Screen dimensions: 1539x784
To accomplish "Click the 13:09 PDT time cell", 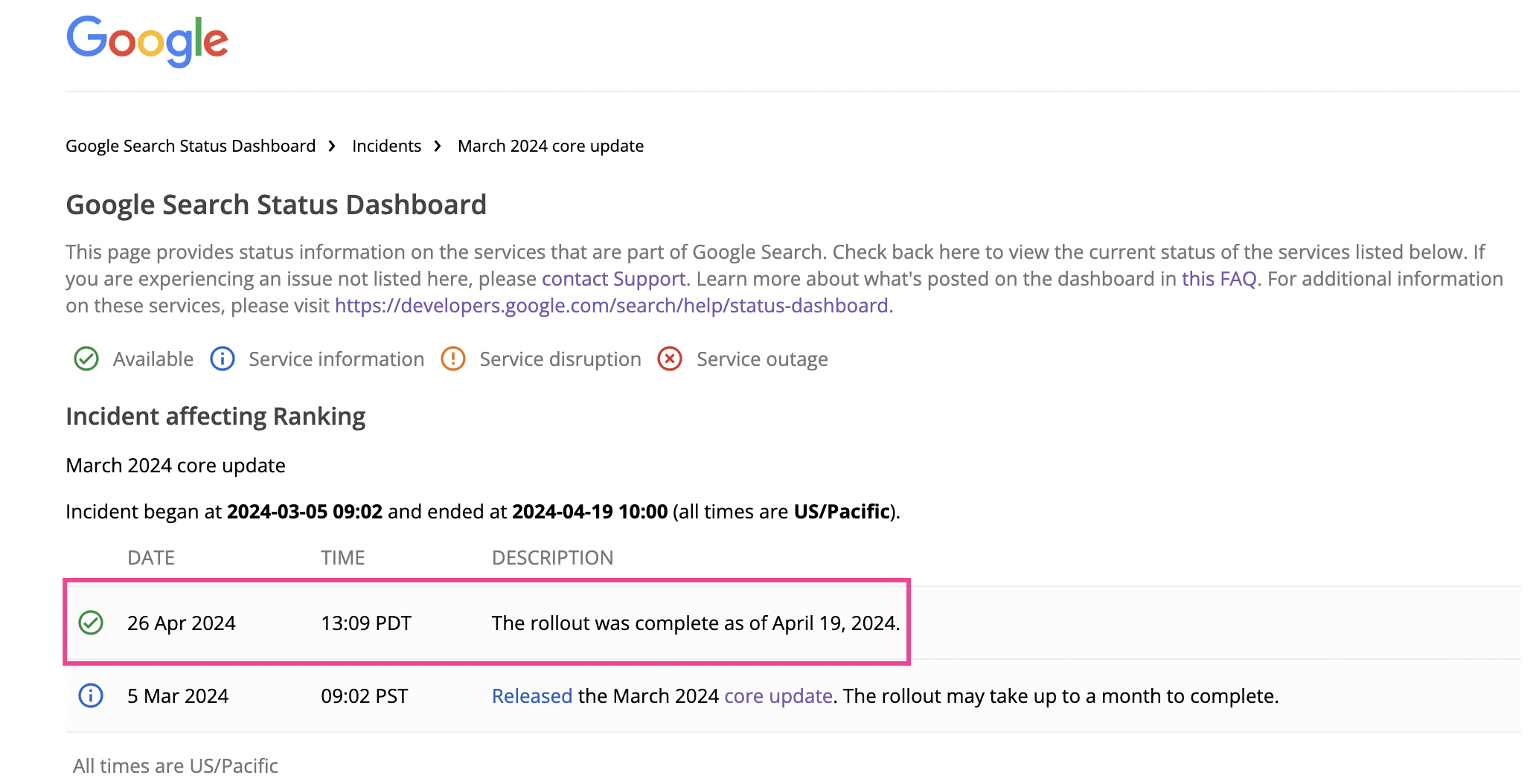I will click(x=366, y=623).
